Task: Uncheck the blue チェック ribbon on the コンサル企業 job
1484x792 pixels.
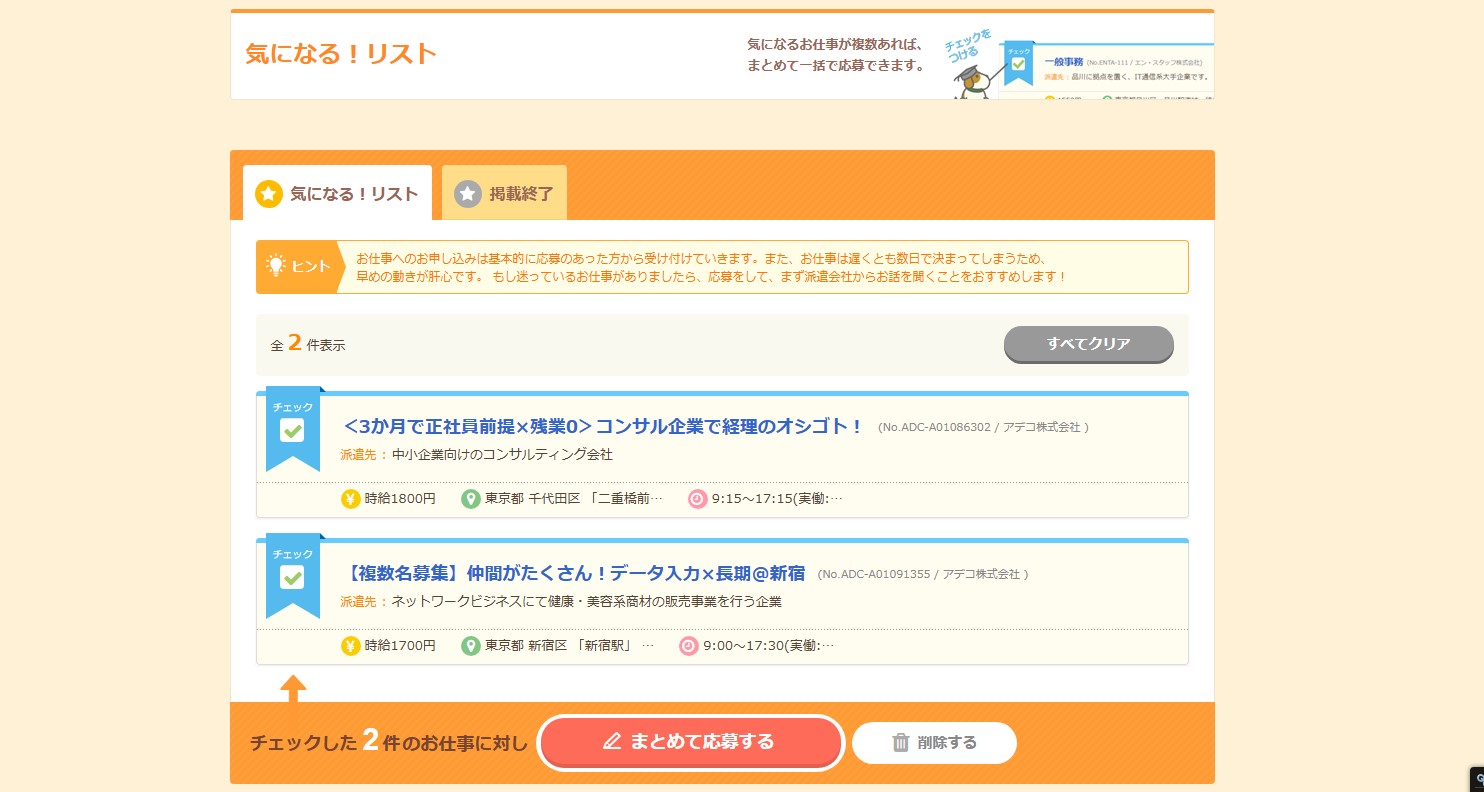Action: (291, 428)
